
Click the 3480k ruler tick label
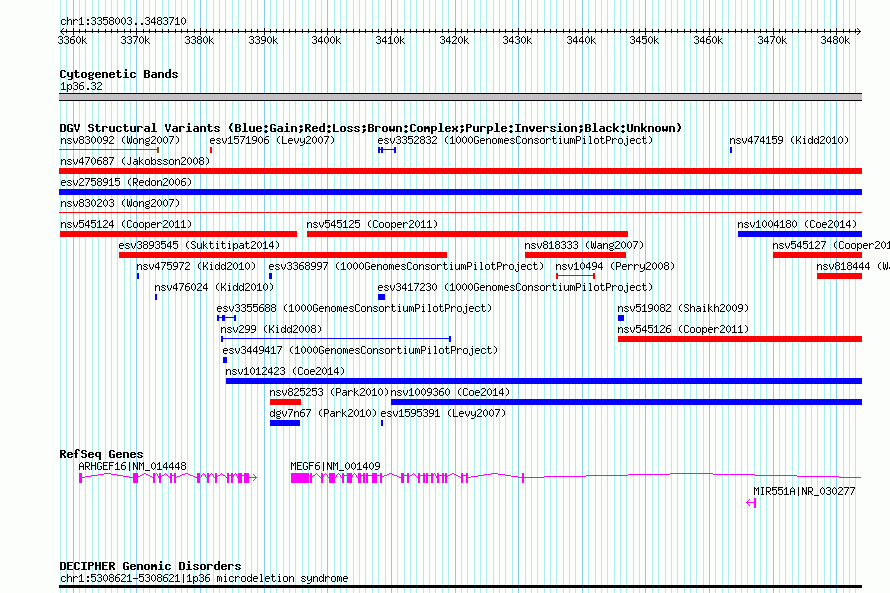835,41
